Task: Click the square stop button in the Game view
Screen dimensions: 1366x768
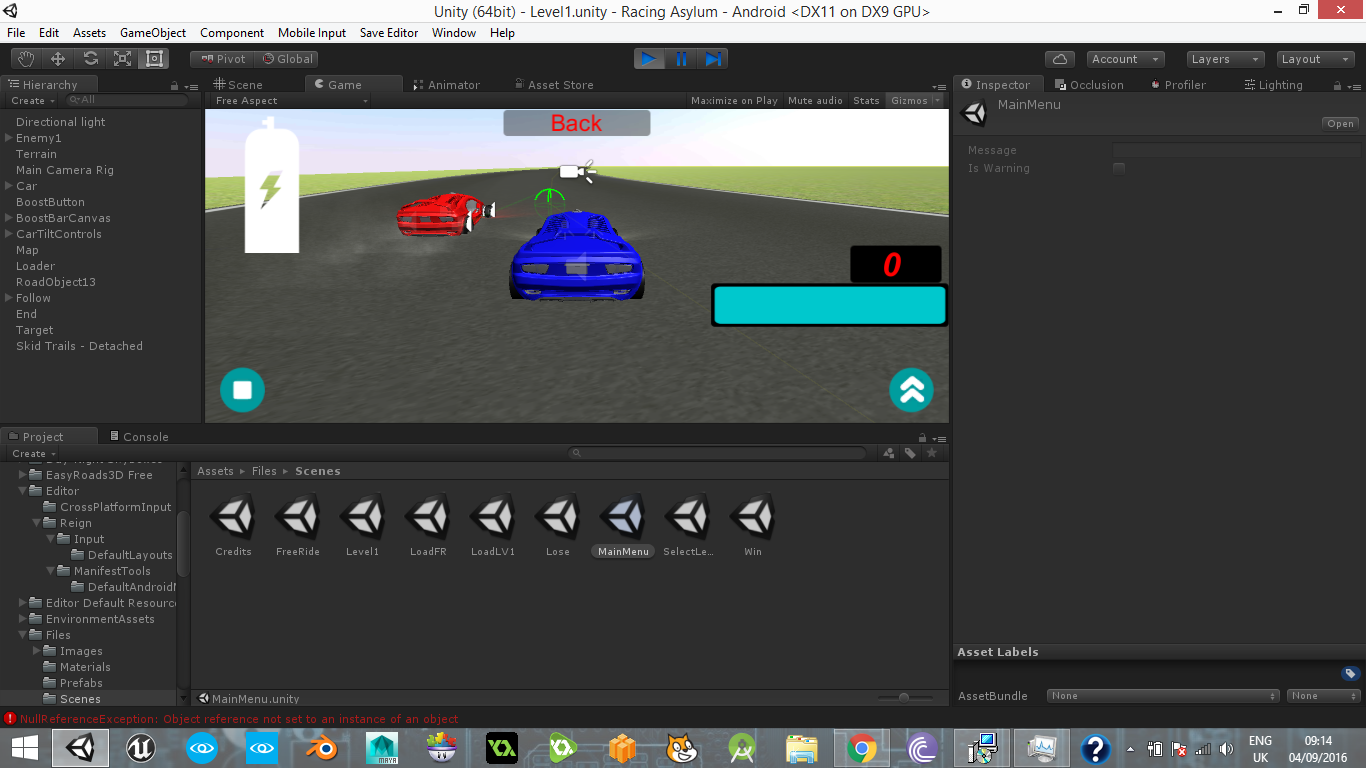Action: [x=242, y=390]
